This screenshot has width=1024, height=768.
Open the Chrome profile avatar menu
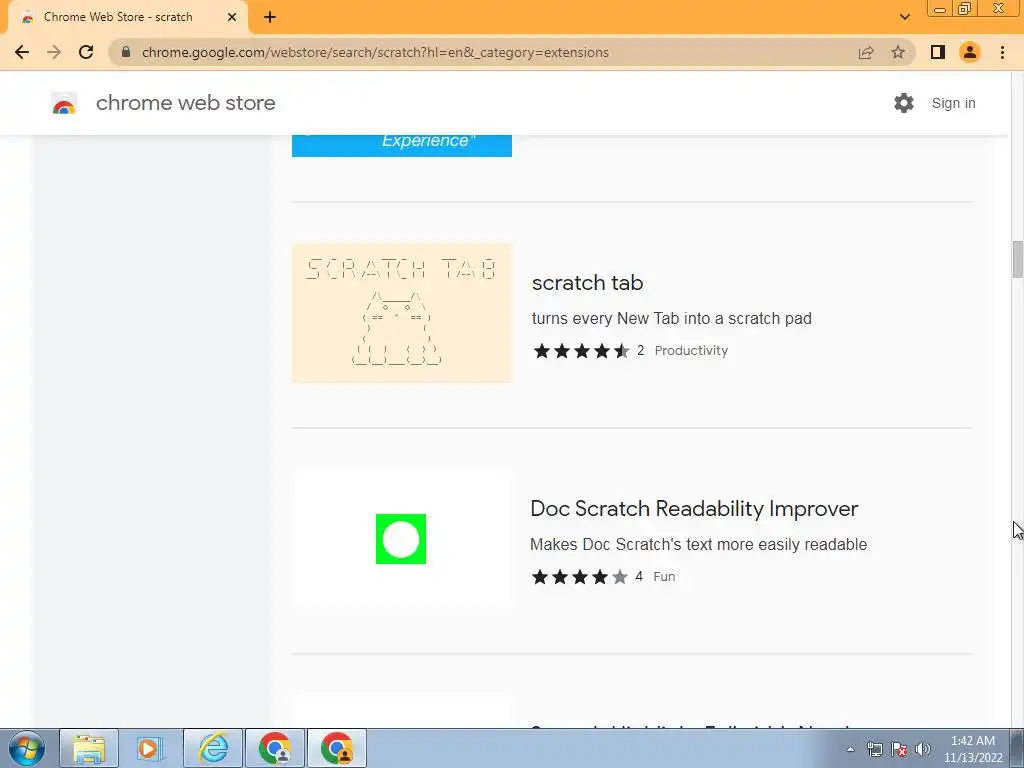point(970,52)
